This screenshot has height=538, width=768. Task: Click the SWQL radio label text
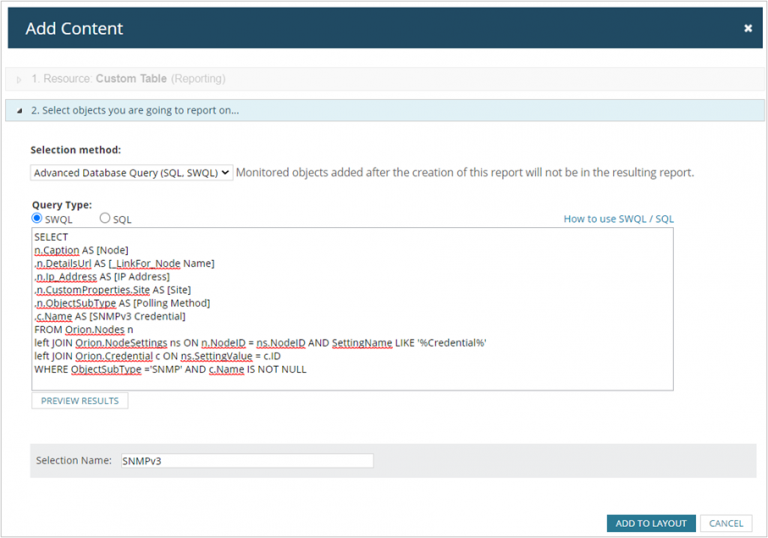point(58,220)
